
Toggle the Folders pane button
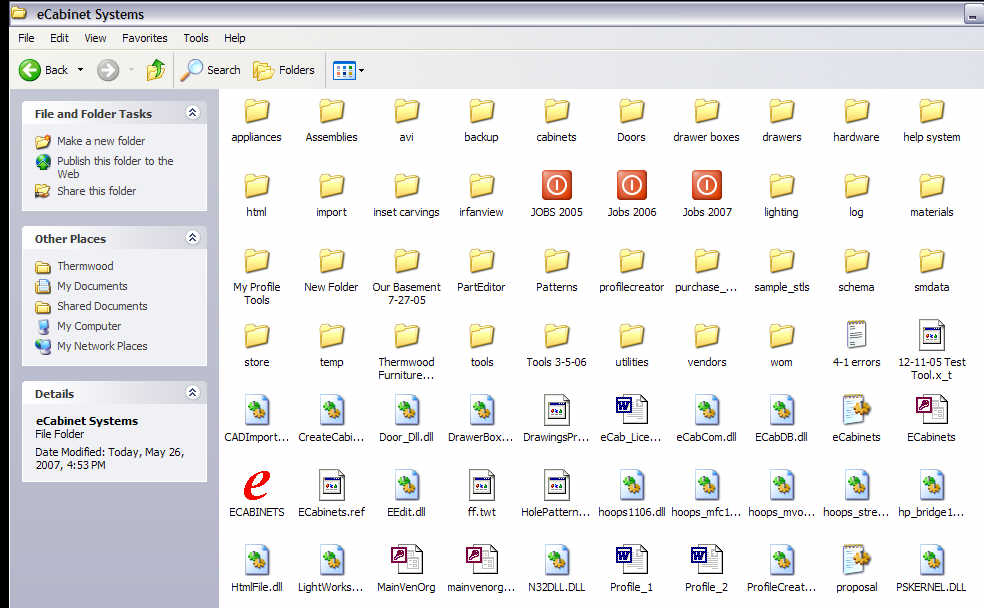284,70
